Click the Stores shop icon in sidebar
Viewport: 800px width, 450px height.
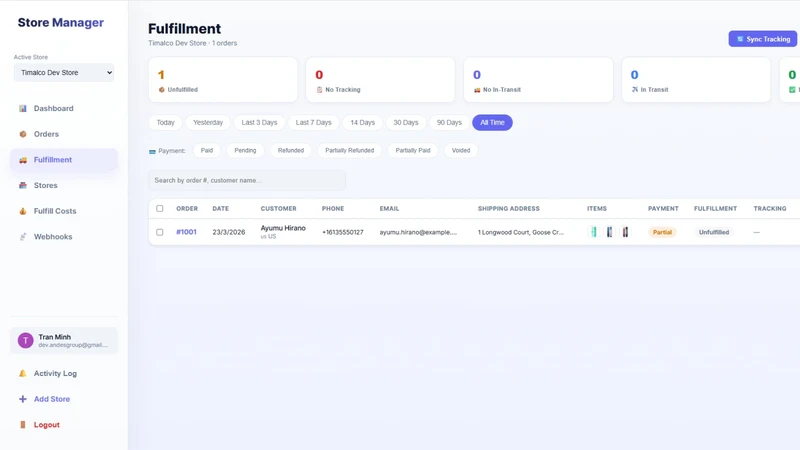[x=22, y=186]
